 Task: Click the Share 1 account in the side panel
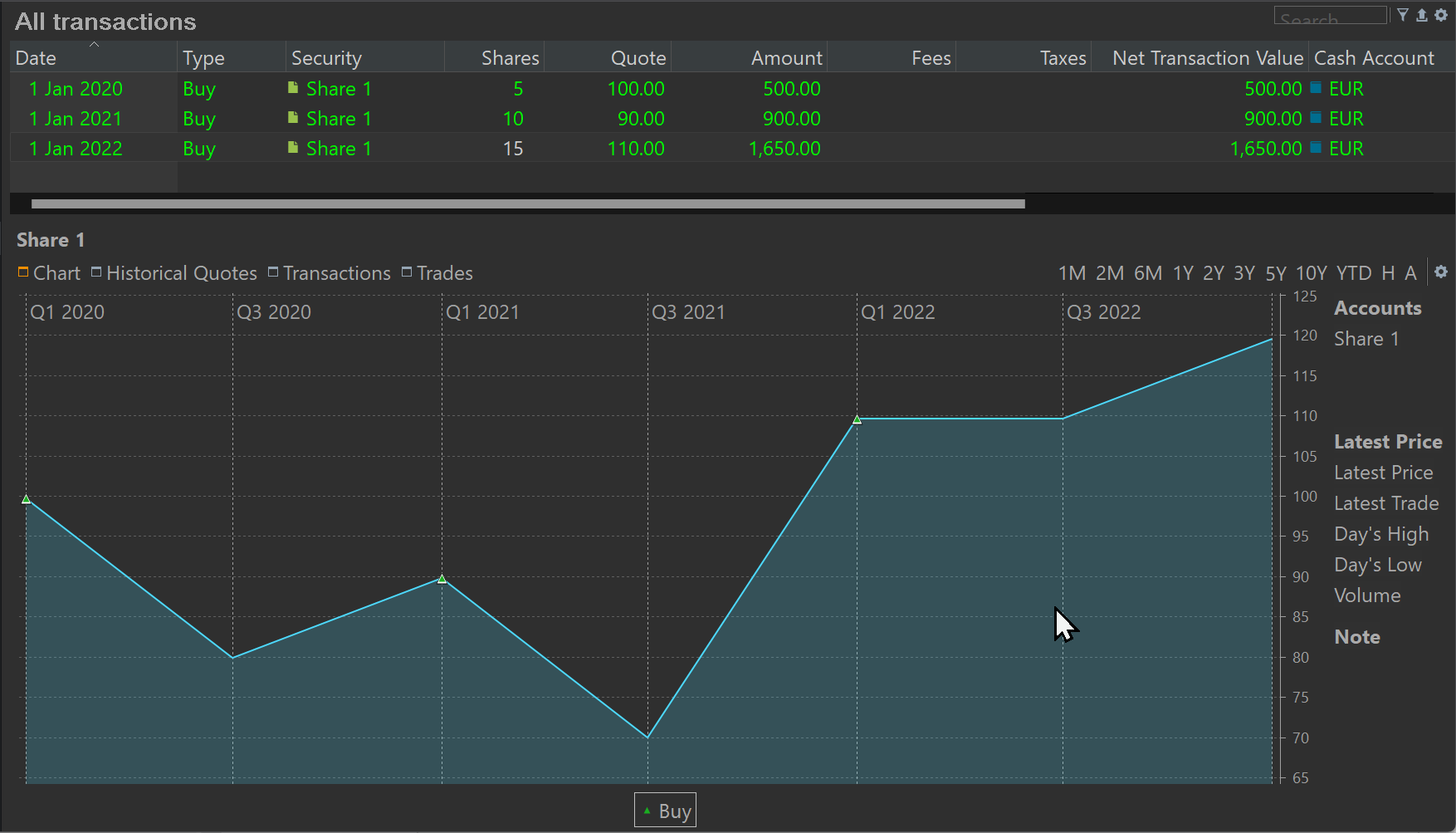click(1366, 338)
